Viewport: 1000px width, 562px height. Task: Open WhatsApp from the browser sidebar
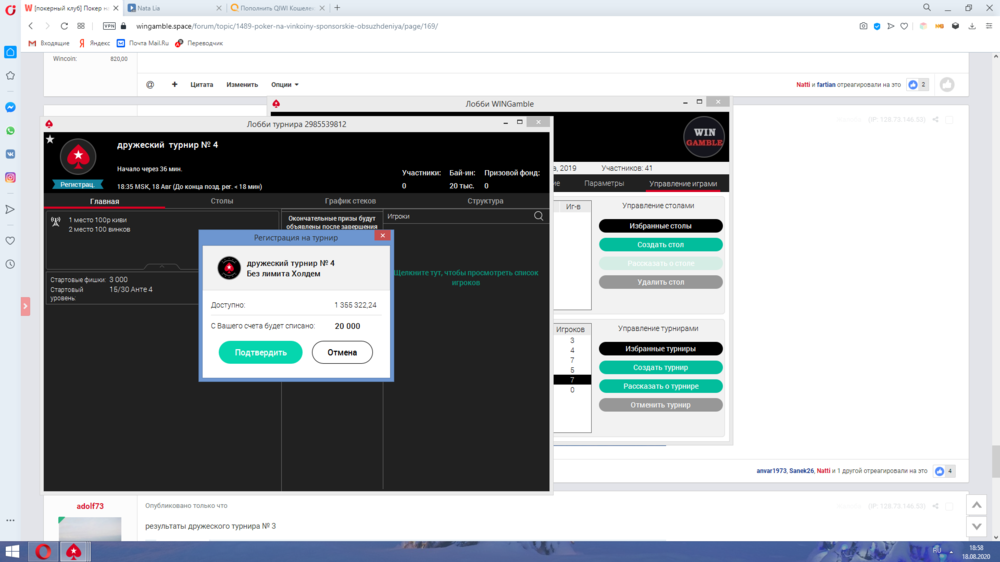(10, 131)
